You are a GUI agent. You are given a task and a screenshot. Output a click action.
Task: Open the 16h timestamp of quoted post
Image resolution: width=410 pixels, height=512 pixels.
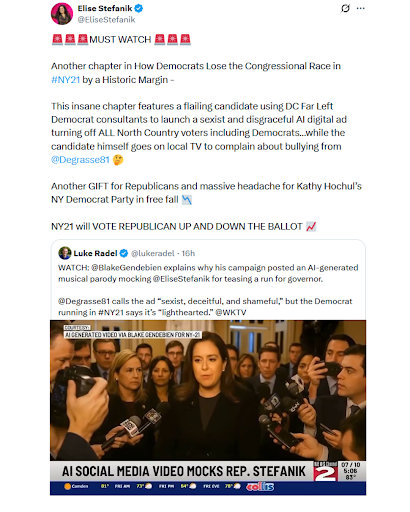188,253
